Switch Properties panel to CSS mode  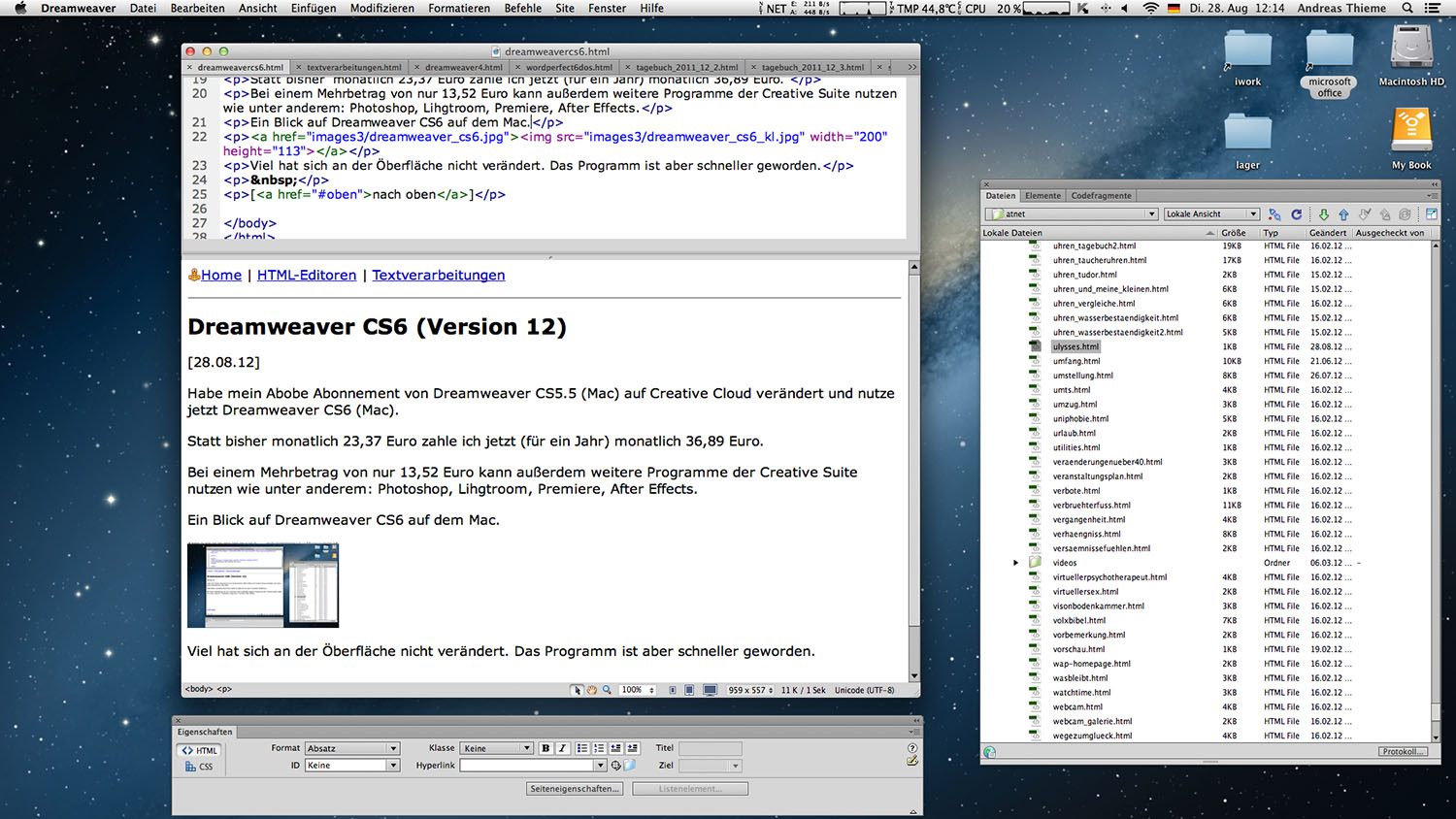point(199,767)
